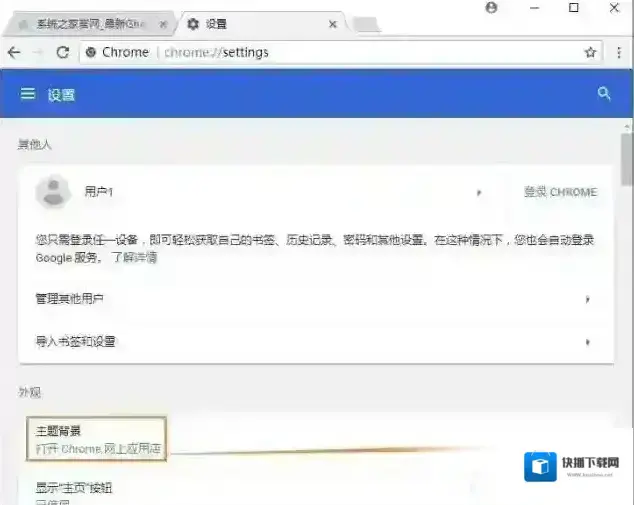Bookmark this page with the star icon

tap(590, 52)
